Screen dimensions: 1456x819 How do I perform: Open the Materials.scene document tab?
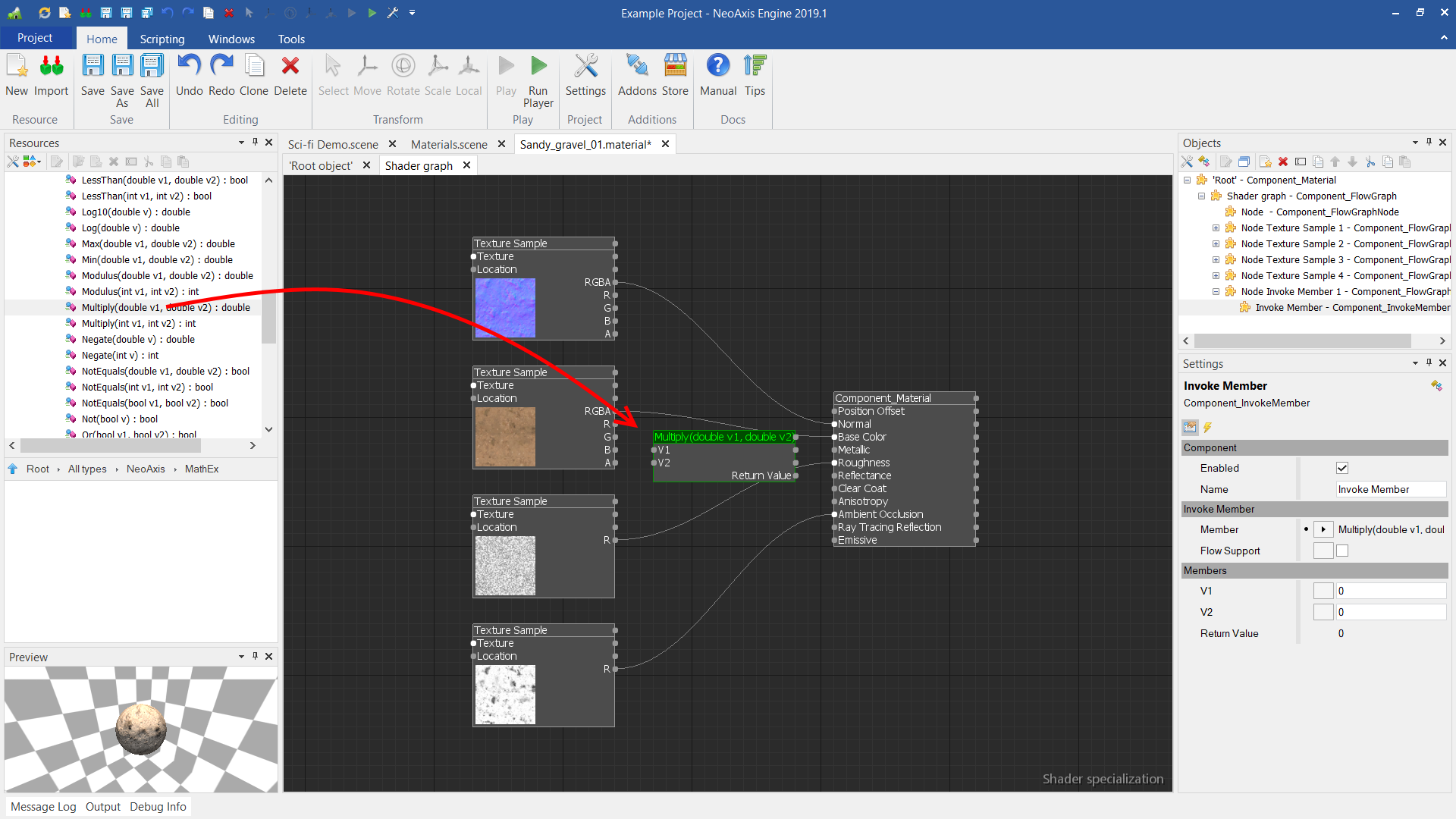click(449, 144)
